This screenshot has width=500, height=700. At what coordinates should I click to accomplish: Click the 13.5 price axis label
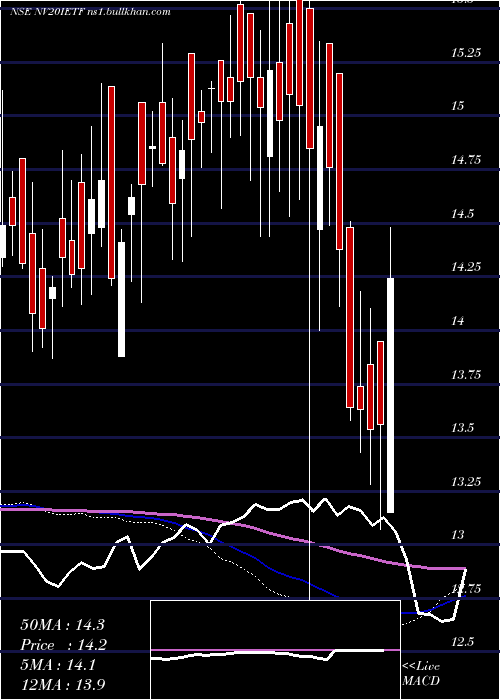coord(462,428)
